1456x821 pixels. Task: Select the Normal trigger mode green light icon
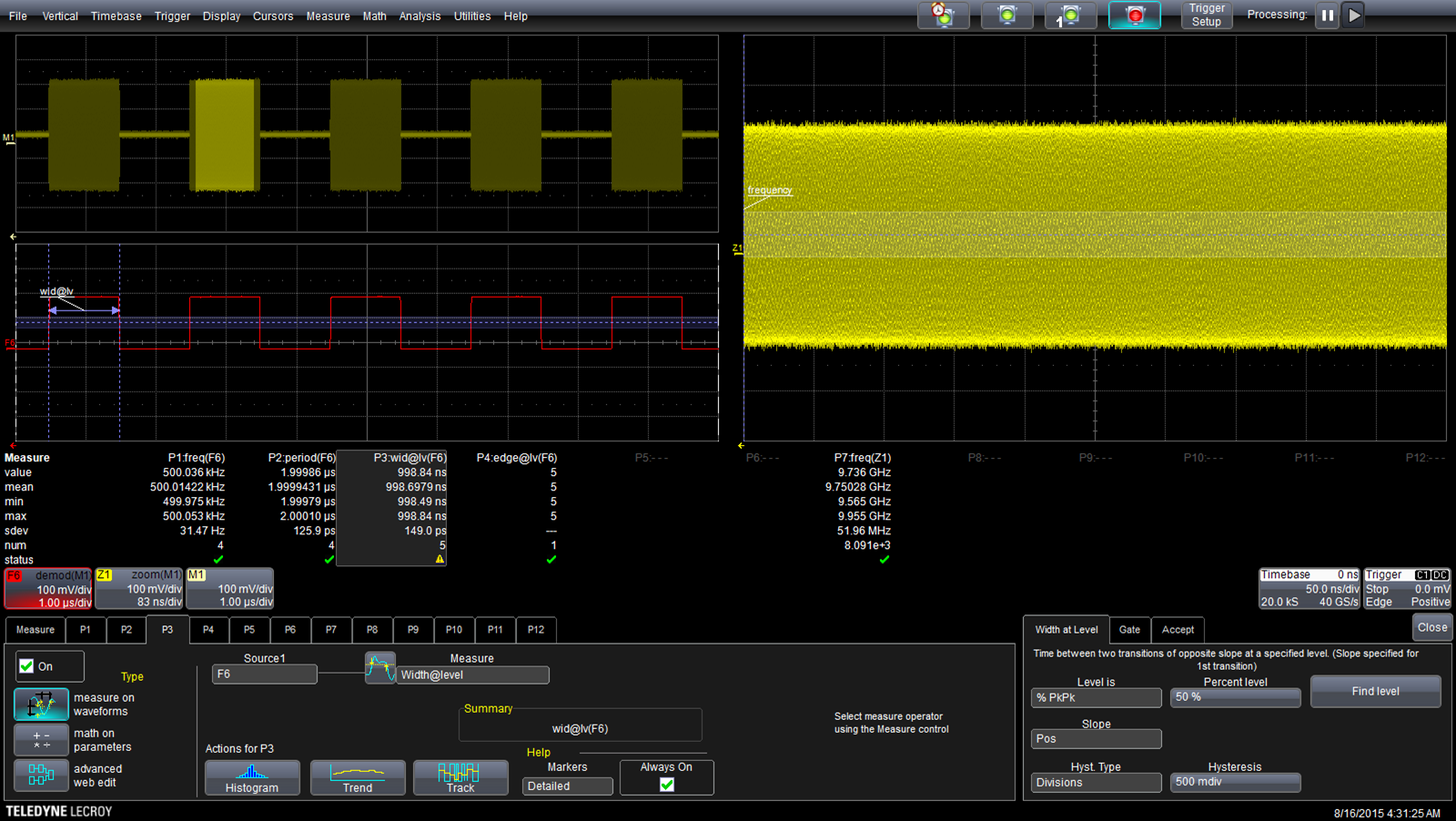[1006, 15]
